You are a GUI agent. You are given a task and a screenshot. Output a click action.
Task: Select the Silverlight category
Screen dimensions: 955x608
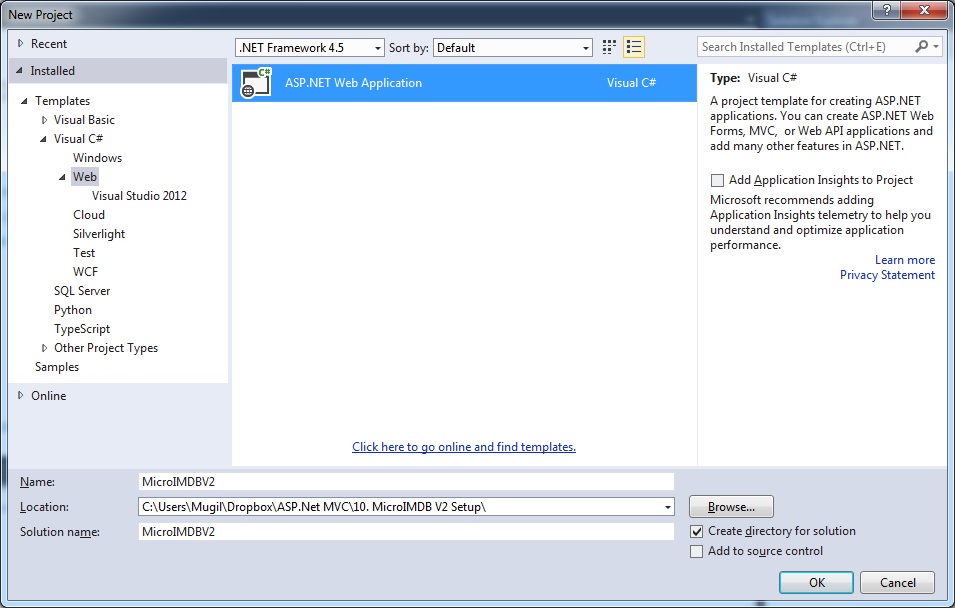coord(99,234)
